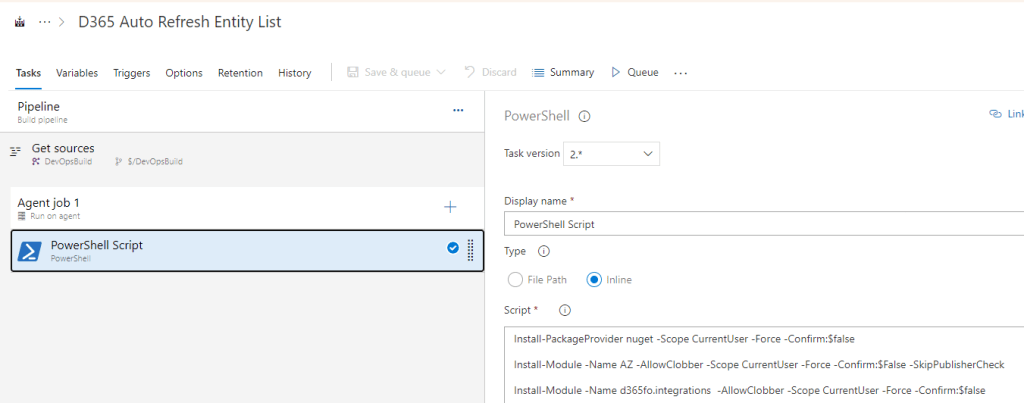Open the toolbar more actions ellipsis
Viewport: 1024px width, 403px height.
(680, 73)
